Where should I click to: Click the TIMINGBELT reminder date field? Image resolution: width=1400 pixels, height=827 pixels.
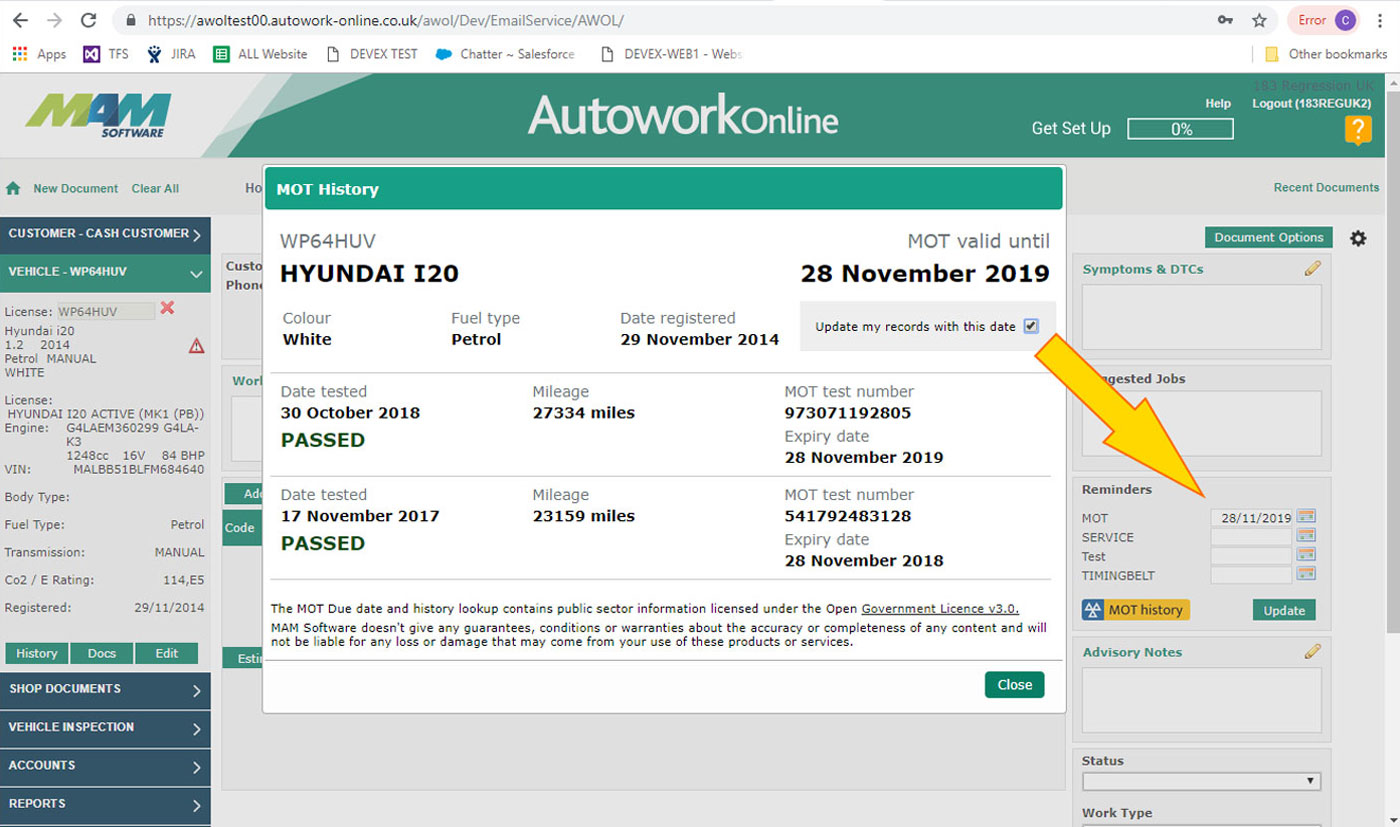coord(1251,575)
